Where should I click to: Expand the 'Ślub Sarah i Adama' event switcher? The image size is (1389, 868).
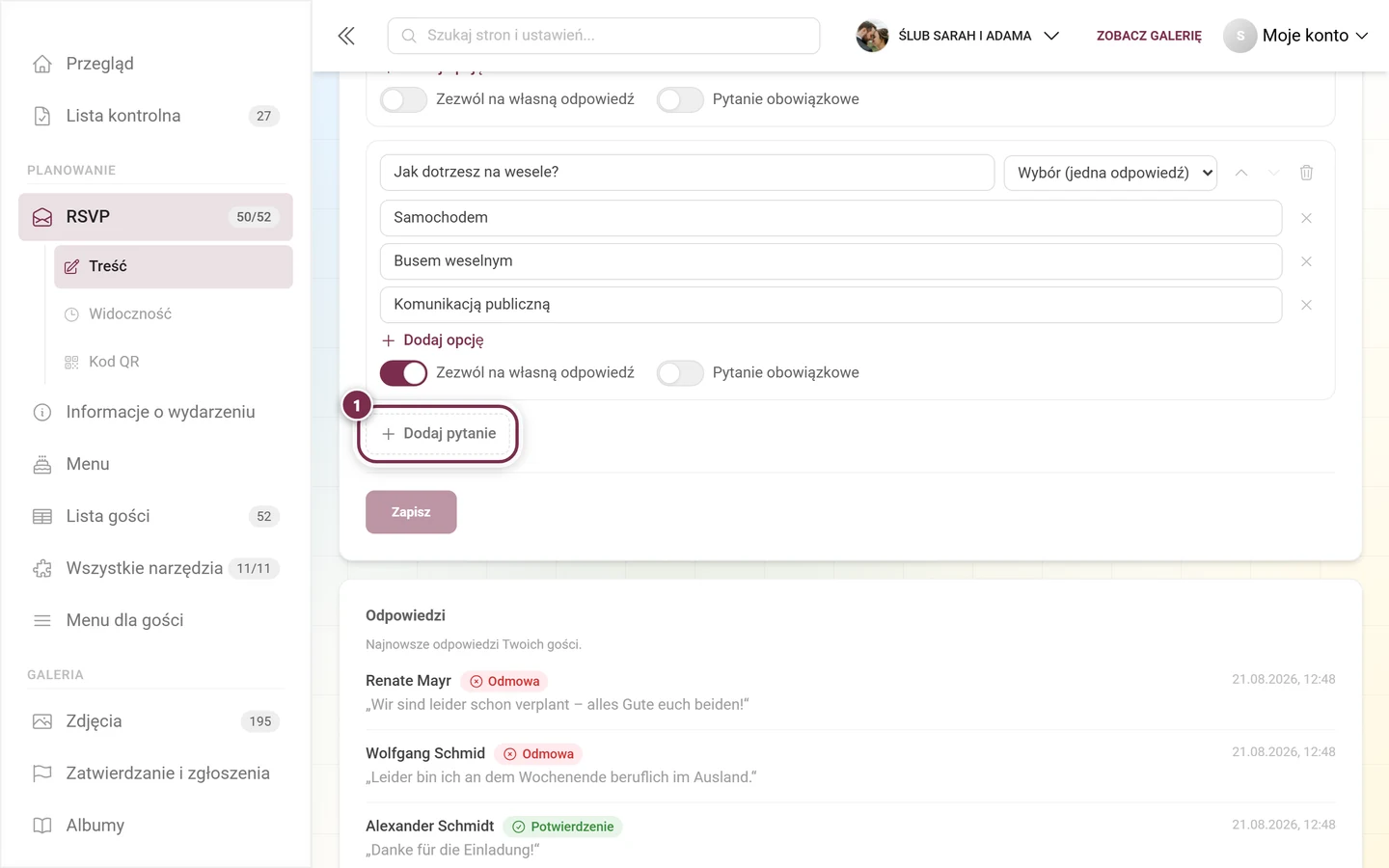[958, 36]
